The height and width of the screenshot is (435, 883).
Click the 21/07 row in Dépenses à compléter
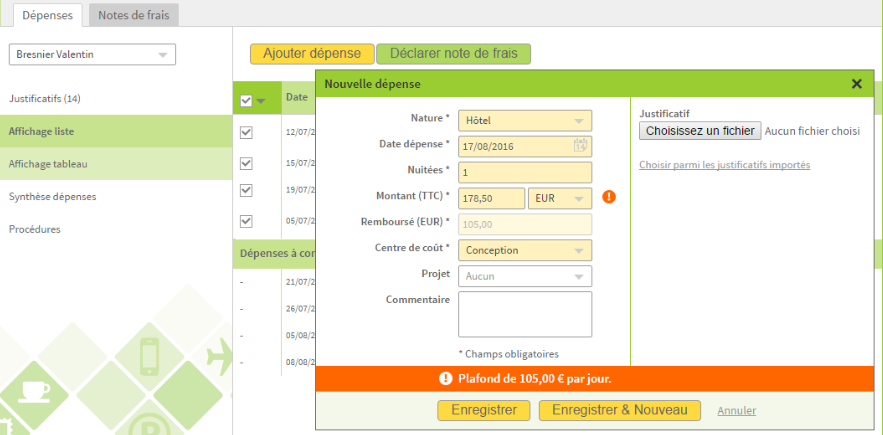[300, 282]
